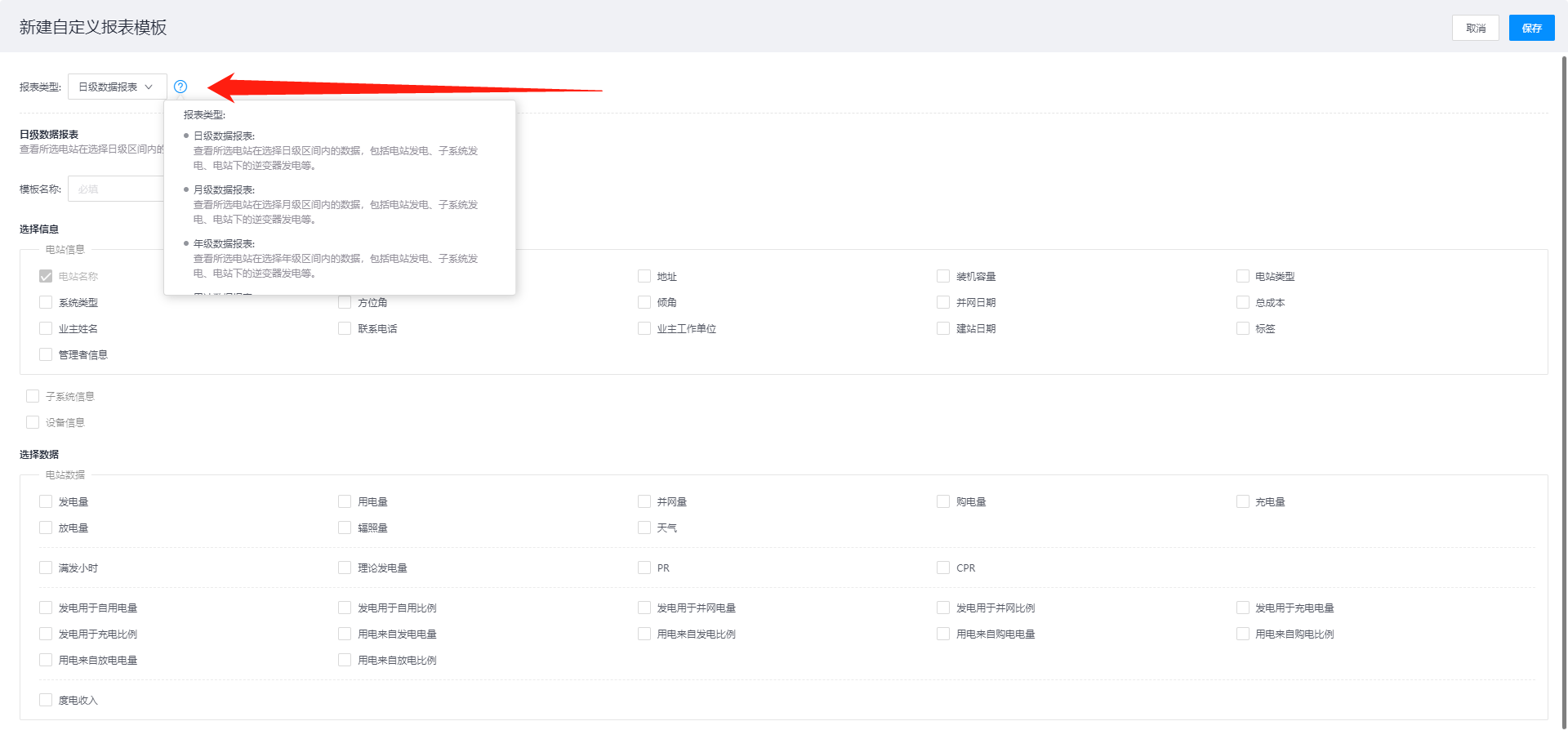
Task: Select the 并网日期 checkbox
Action: [943, 303]
